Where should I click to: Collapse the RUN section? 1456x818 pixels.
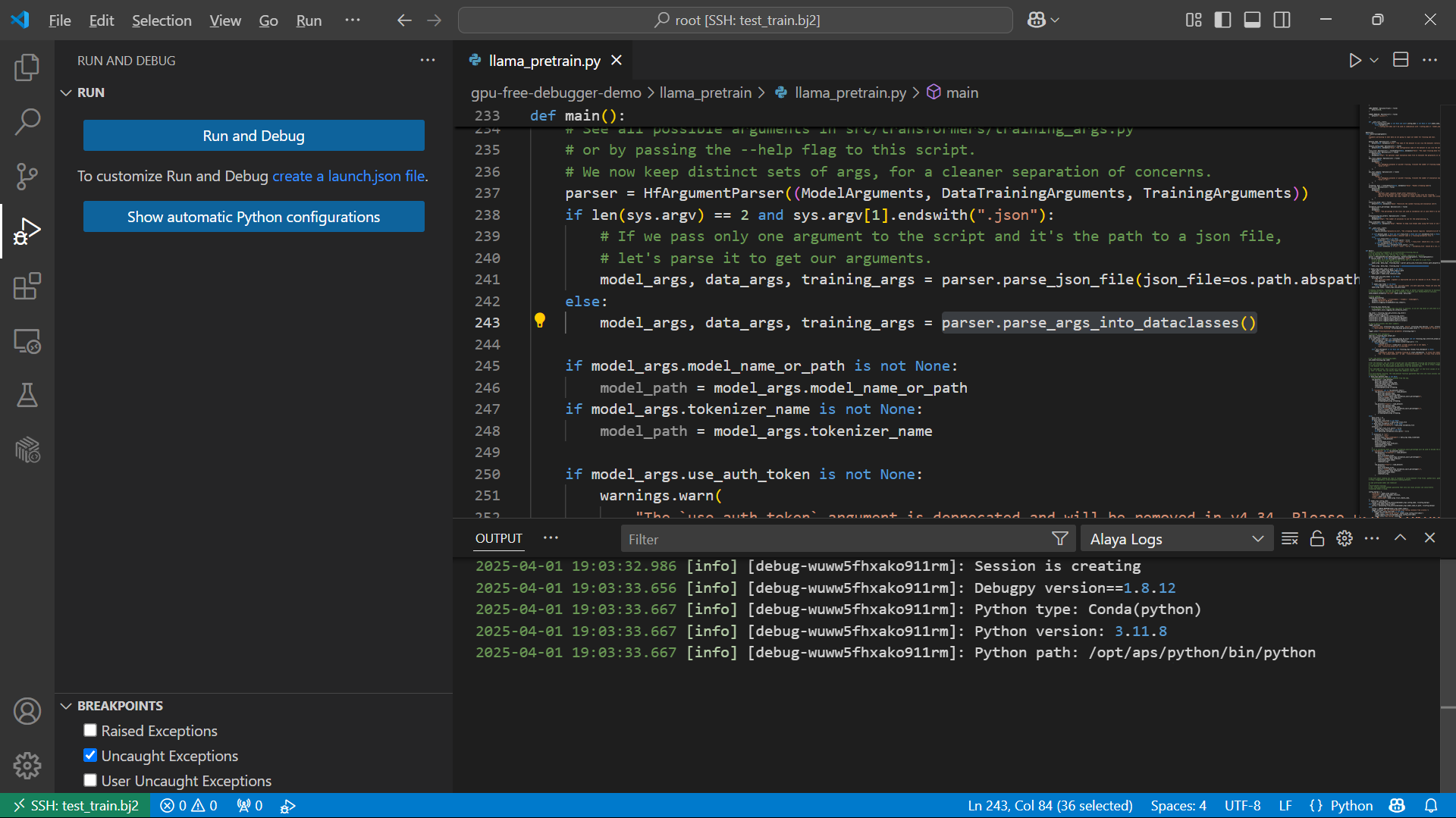pos(66,92)
